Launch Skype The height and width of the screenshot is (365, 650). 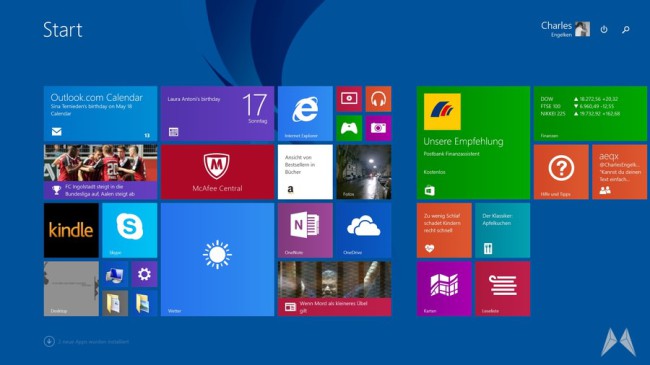point(130,230)
